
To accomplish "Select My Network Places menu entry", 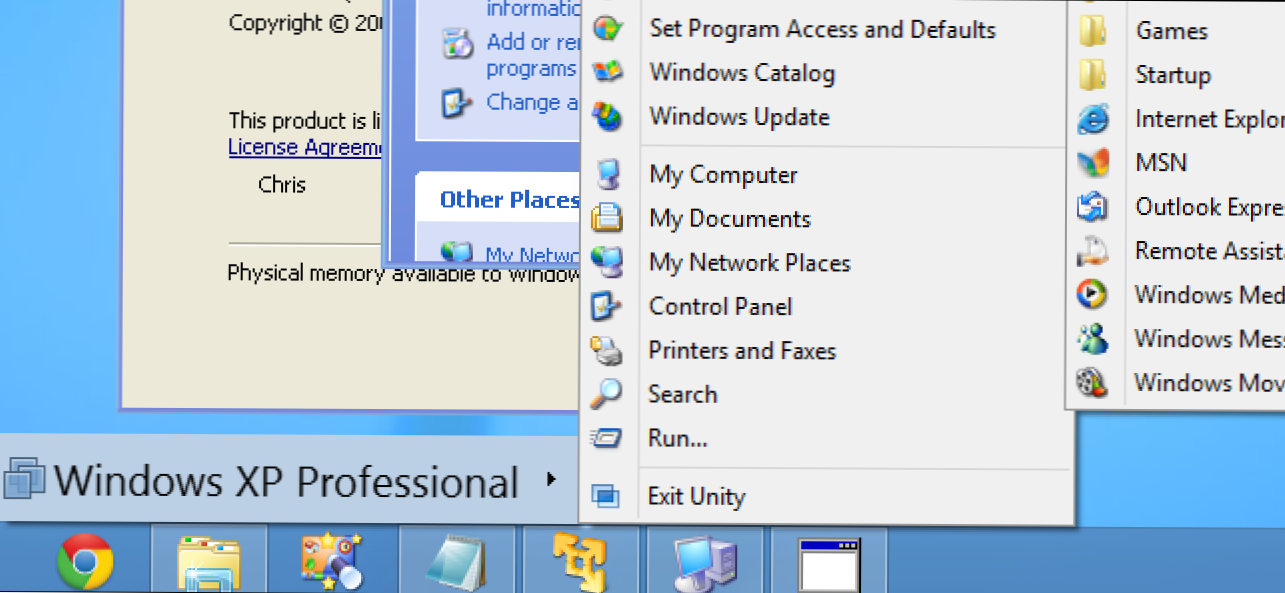I will point(749,263).
